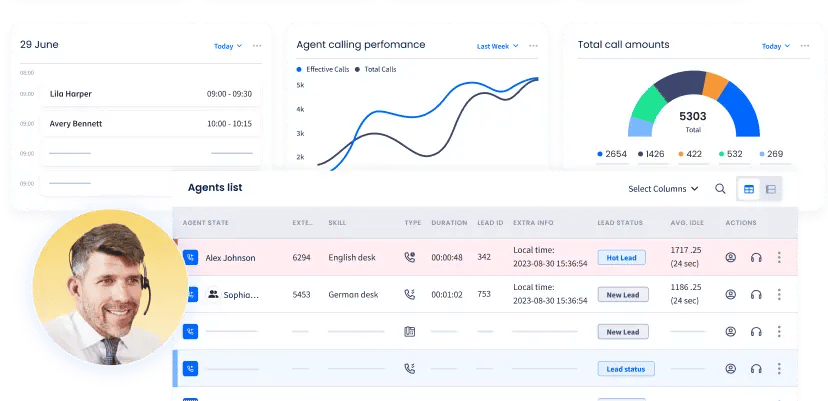
Task: Open more actions menu in Sophia row
Action: click(x=779, y=294)
